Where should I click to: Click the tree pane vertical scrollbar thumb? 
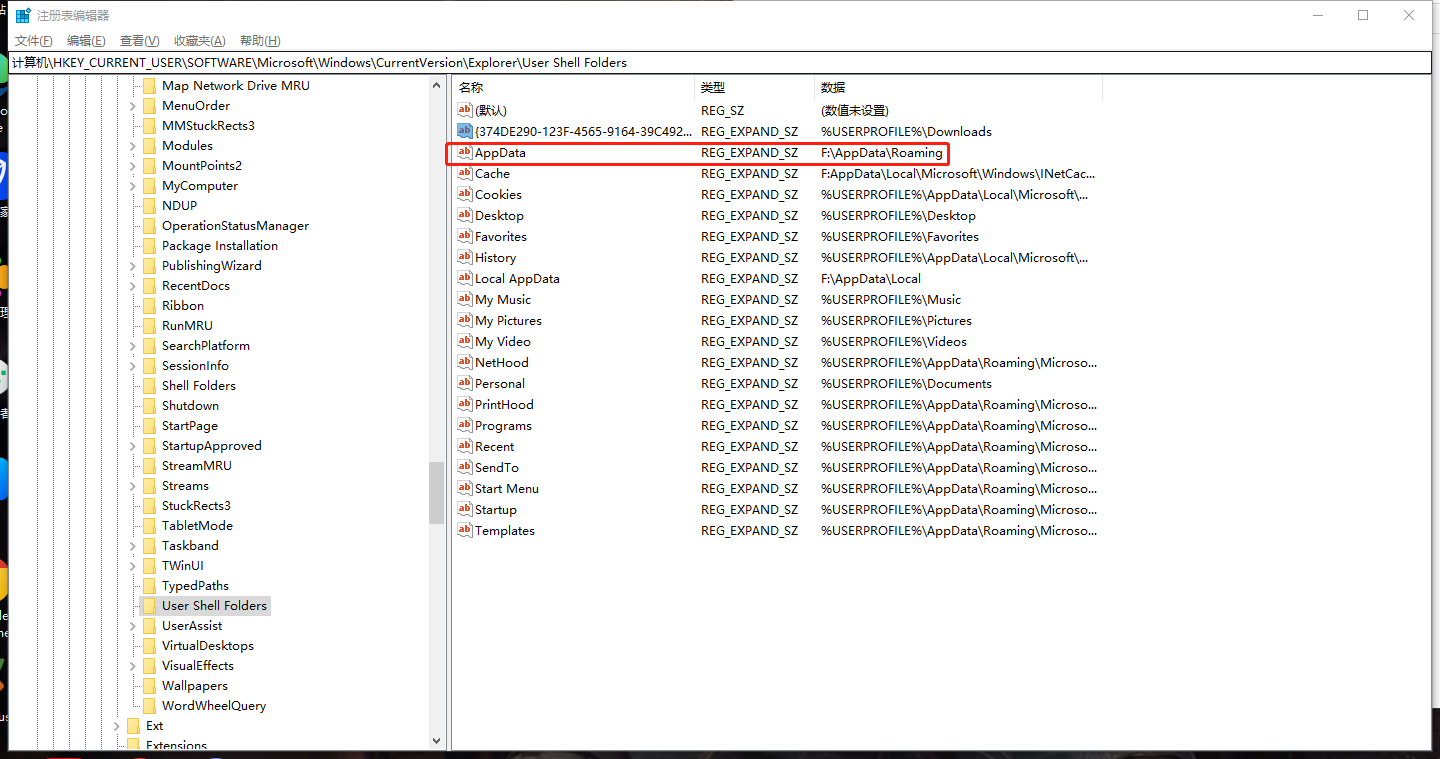point(436,492)
